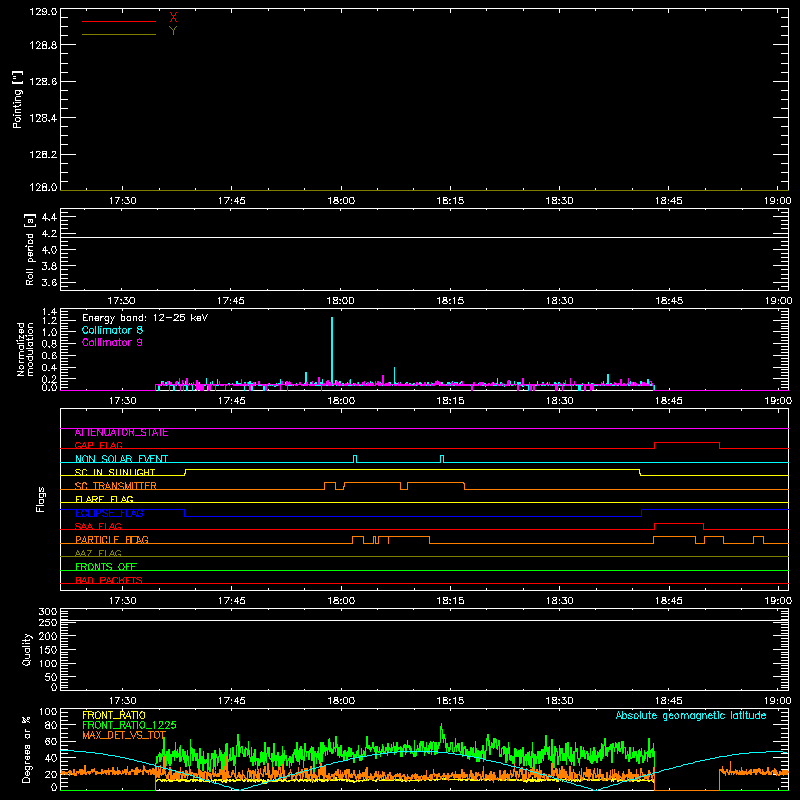Click 17:45 under the Quality panel
The height and width of the screenshot is (800, 800).
(232, 701)
